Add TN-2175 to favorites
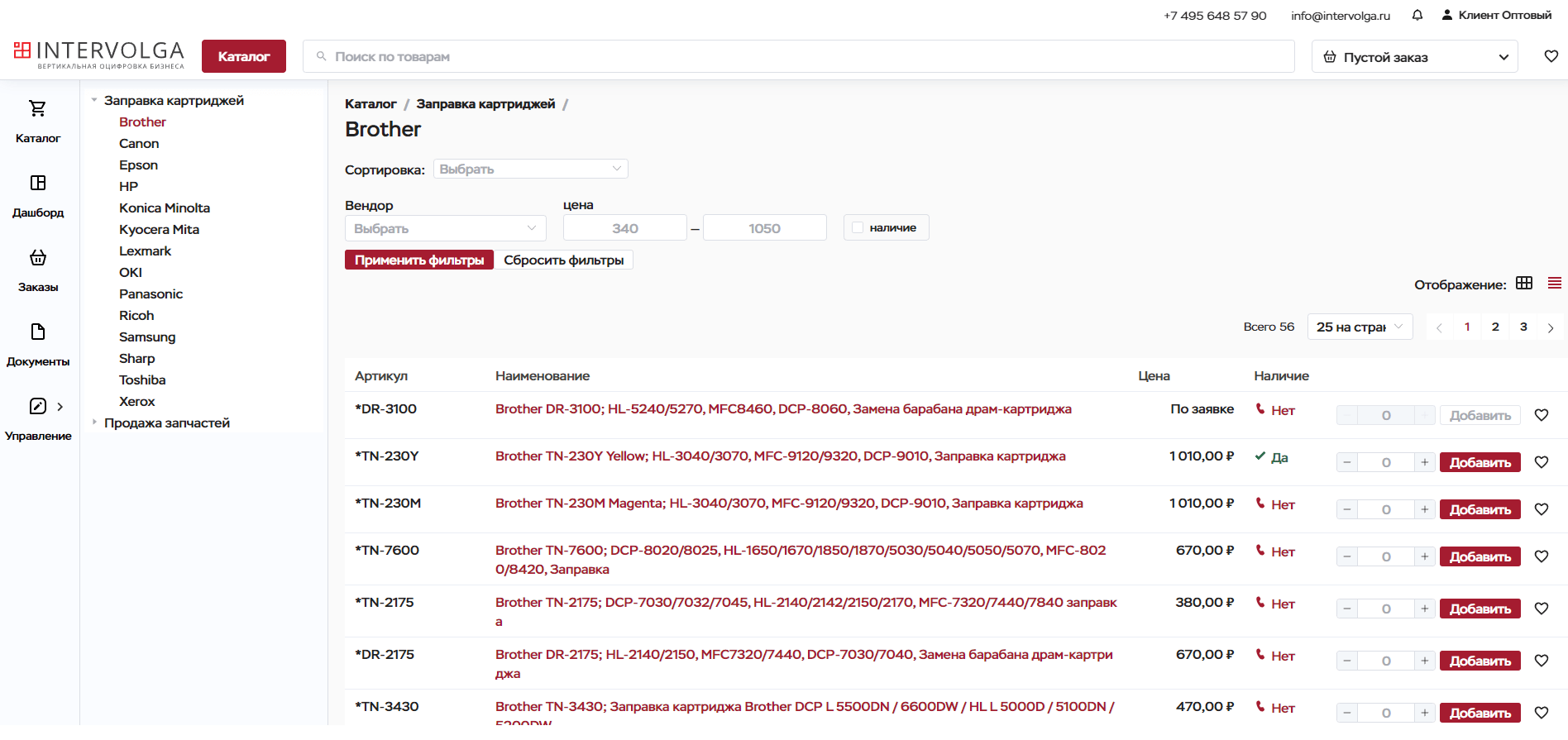 [1542, 609]
